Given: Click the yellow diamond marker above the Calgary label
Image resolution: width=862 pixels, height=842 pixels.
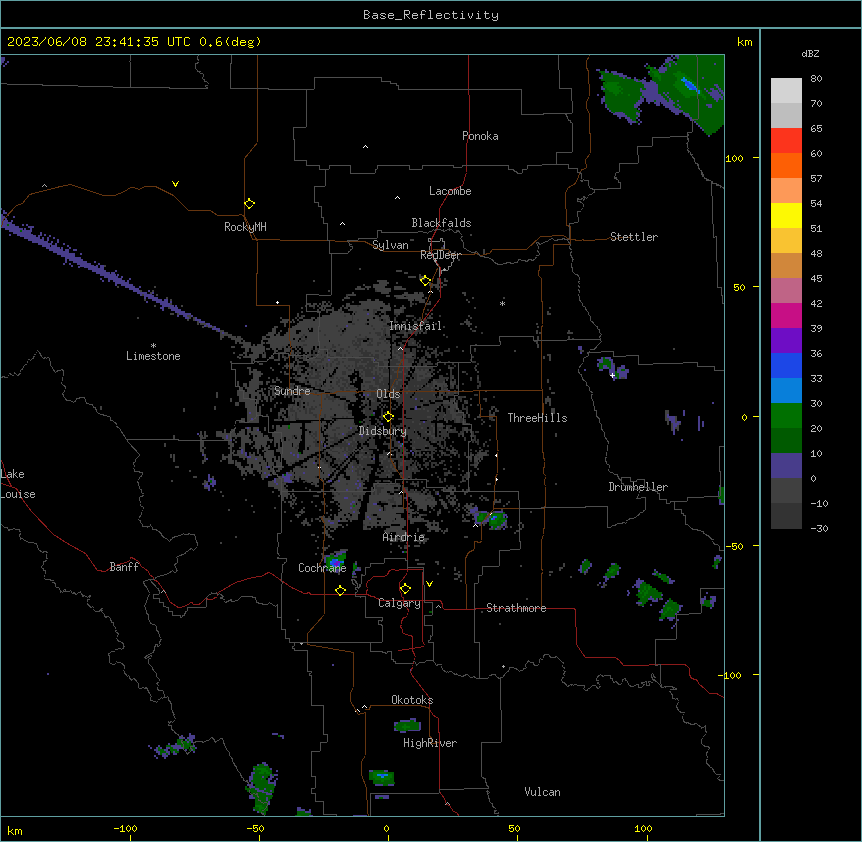Looking at the screenshot, I should 405,589.
